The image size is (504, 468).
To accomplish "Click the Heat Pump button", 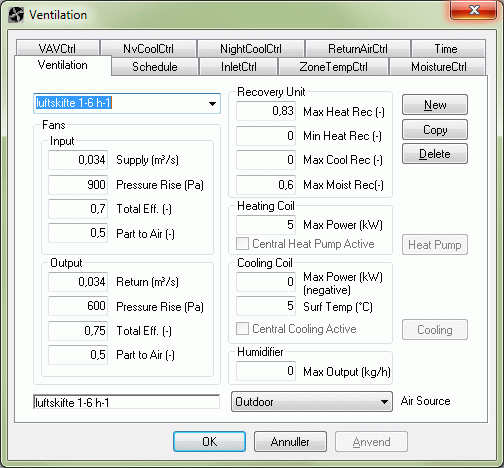I will (435, 245).
